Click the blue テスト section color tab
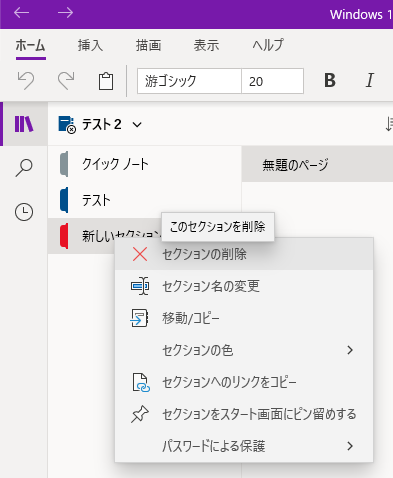 [x=64, y=200]
